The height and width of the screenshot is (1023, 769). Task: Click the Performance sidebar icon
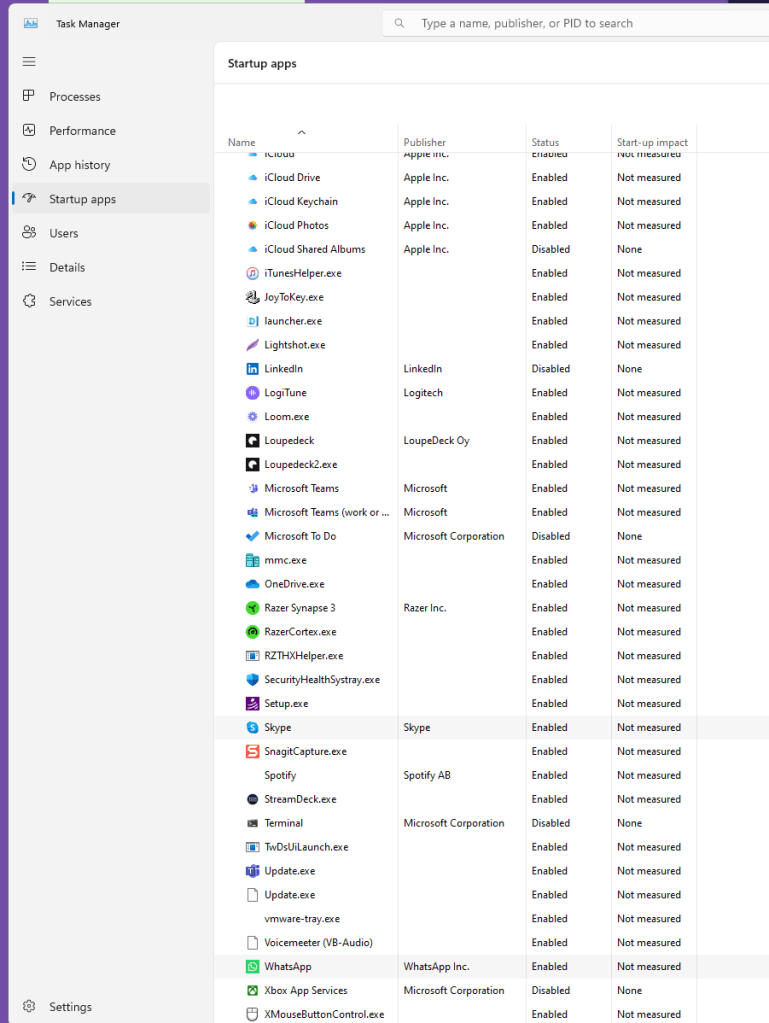(29, 130)
